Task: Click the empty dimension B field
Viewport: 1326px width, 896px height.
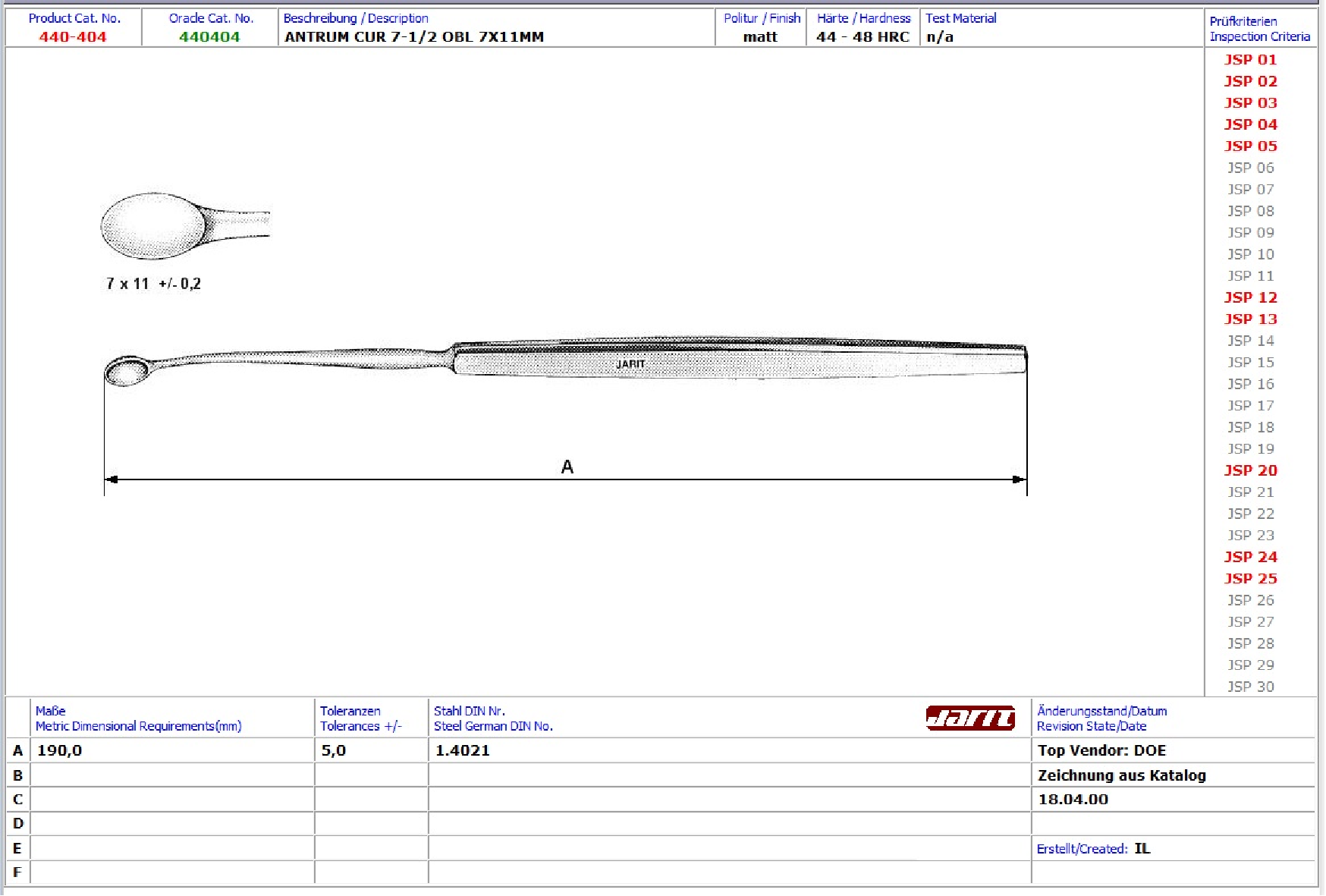Action: 171,775
